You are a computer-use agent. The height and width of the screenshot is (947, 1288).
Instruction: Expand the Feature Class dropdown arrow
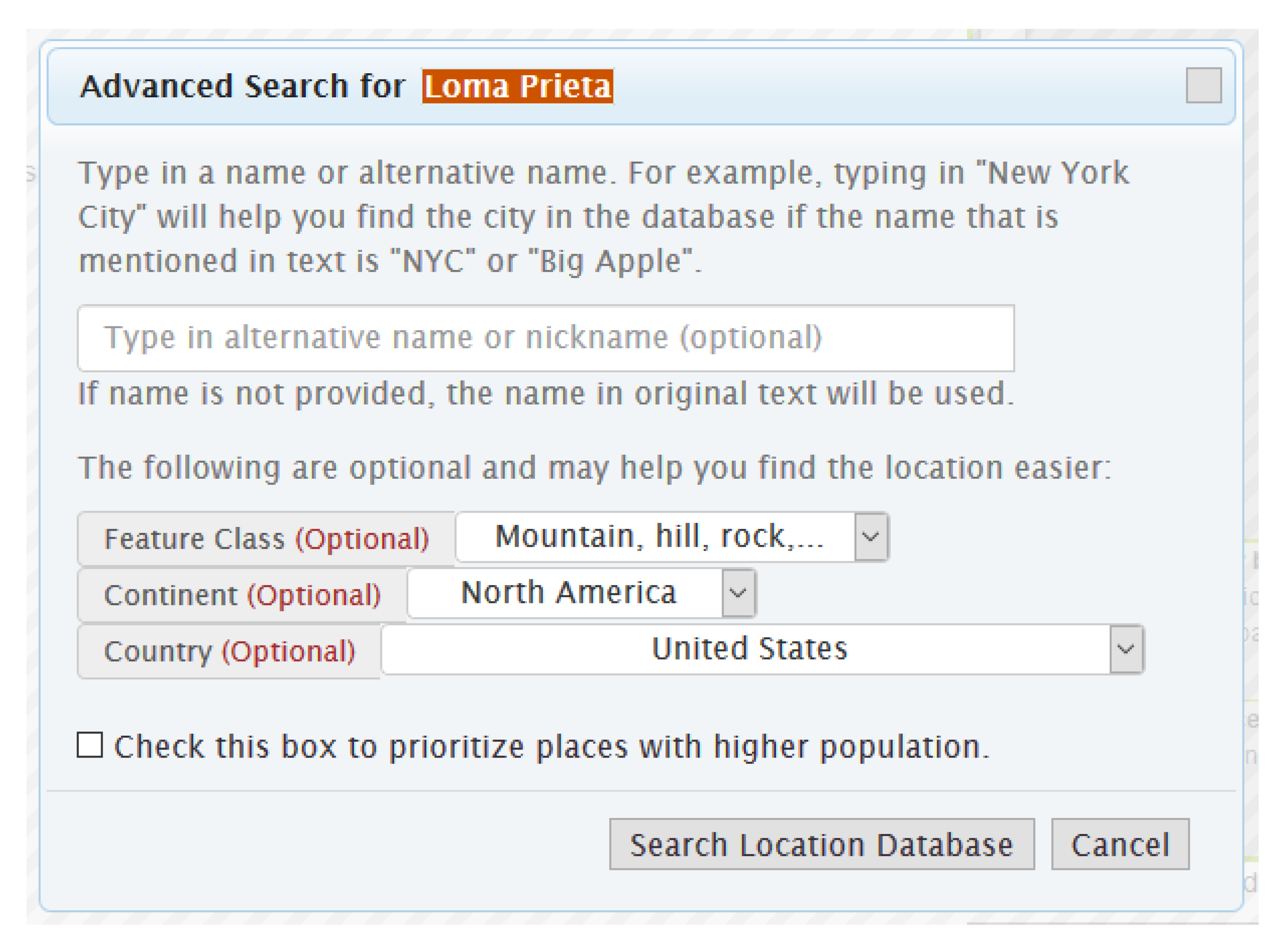tap(870, 537)
